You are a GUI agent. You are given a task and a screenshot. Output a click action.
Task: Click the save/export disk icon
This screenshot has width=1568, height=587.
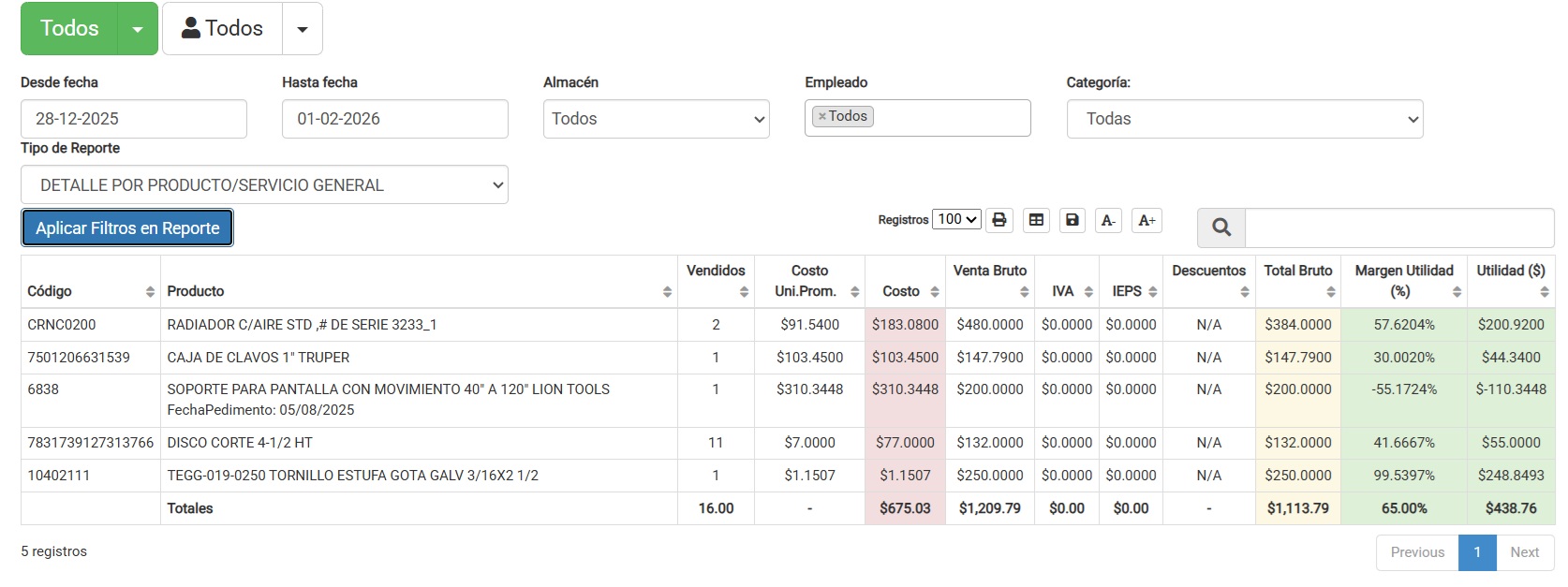tap(1072, 220)
